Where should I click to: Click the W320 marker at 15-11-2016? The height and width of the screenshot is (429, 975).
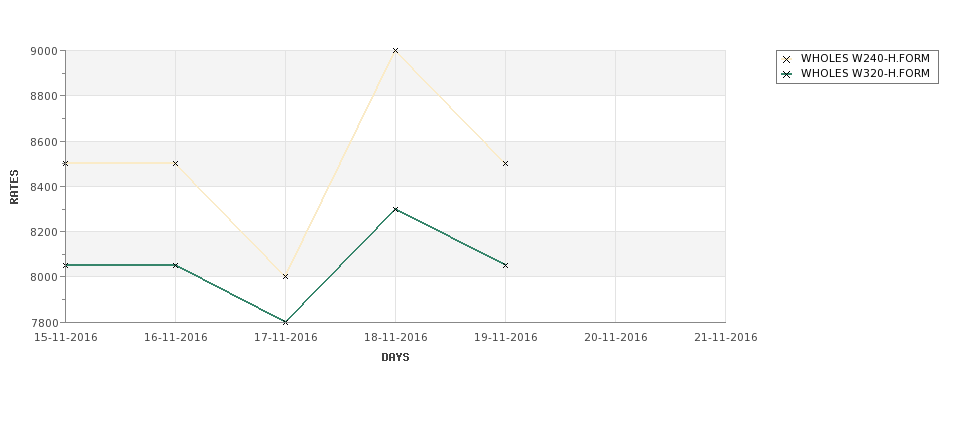tap(65, 265)
